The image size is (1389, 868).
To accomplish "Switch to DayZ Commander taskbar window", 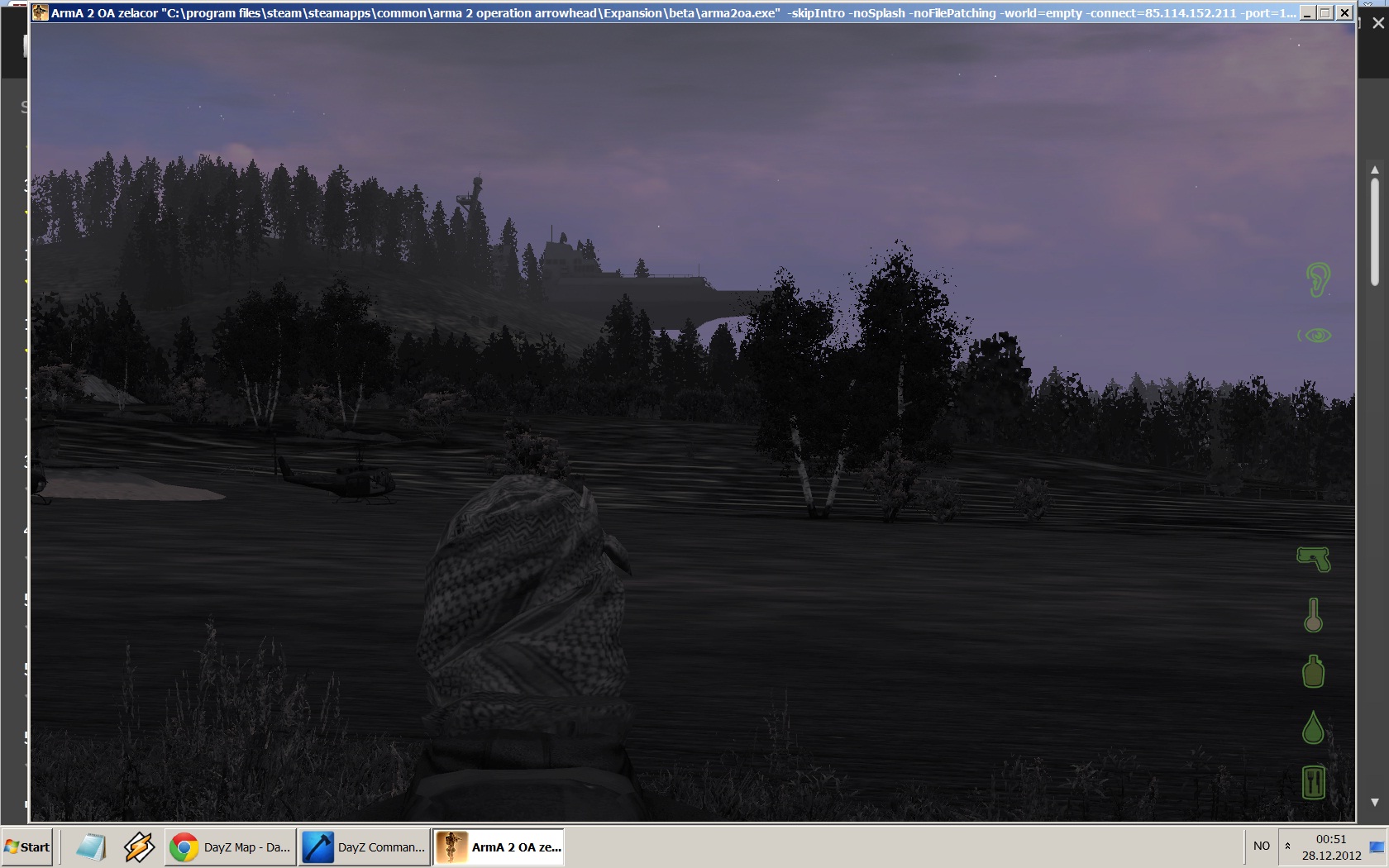I will coord(365,847).
